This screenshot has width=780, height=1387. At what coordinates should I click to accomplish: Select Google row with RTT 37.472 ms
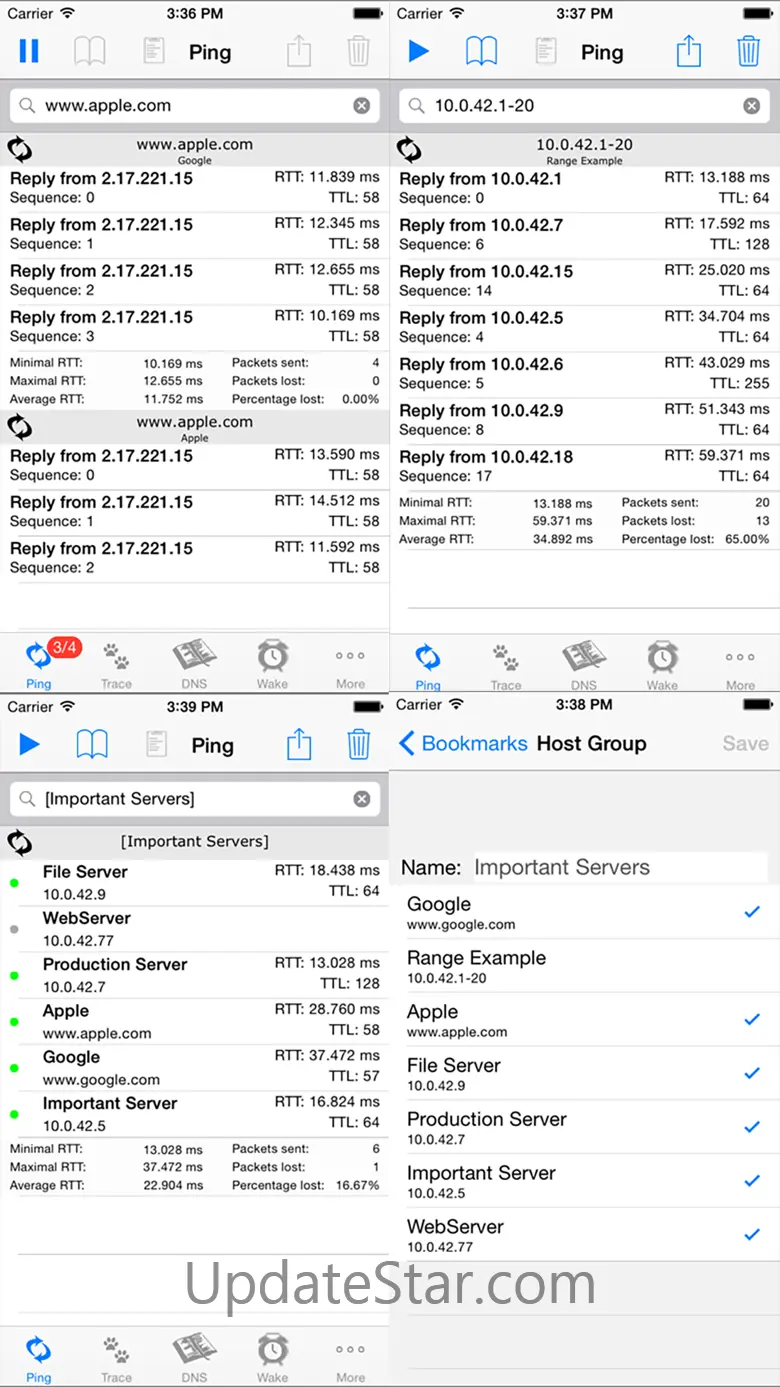[x=195, y=1068]
